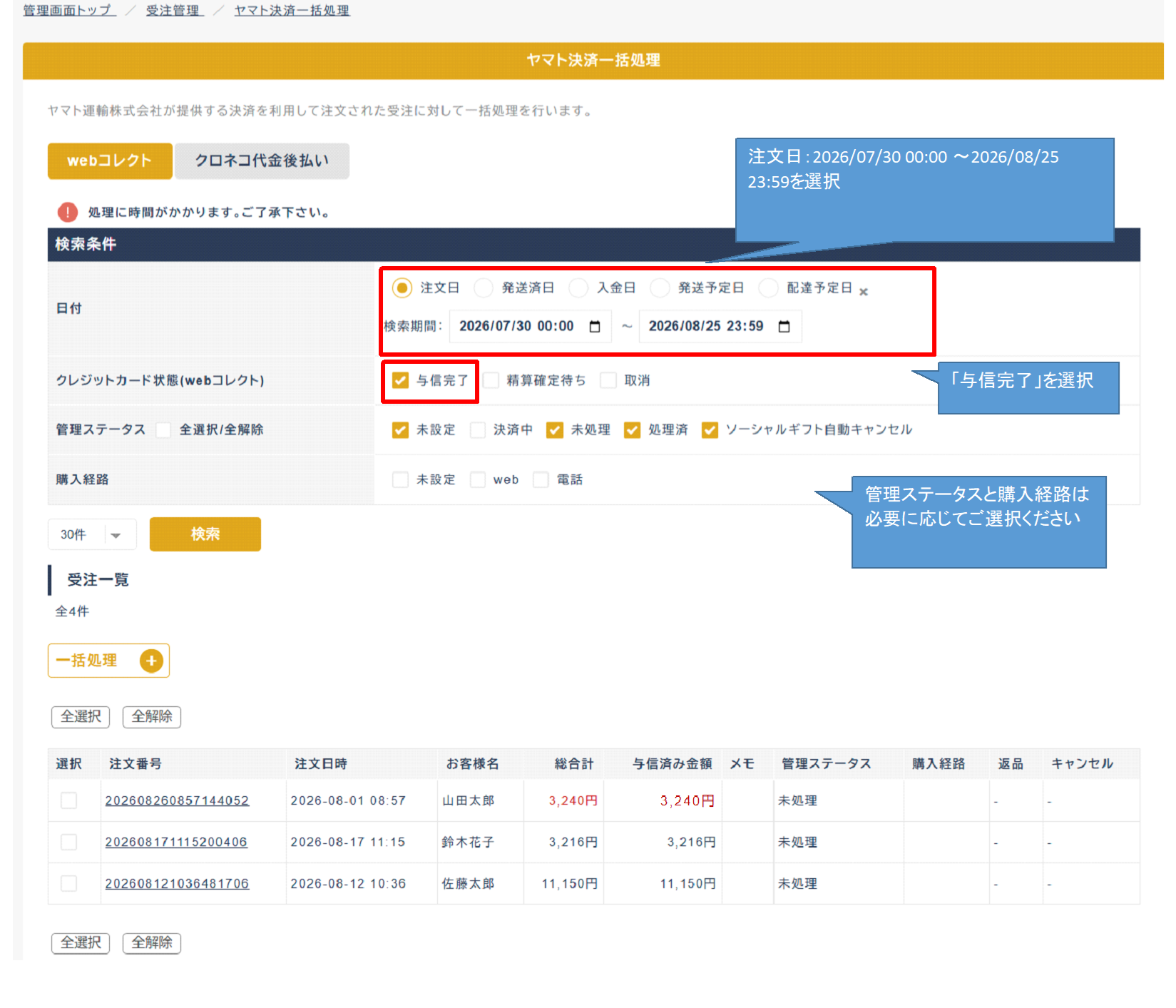The image size is (1176, 1008).
Task: Uncheck 未設定 under 管理ステータス
Action: pos(400,429)
